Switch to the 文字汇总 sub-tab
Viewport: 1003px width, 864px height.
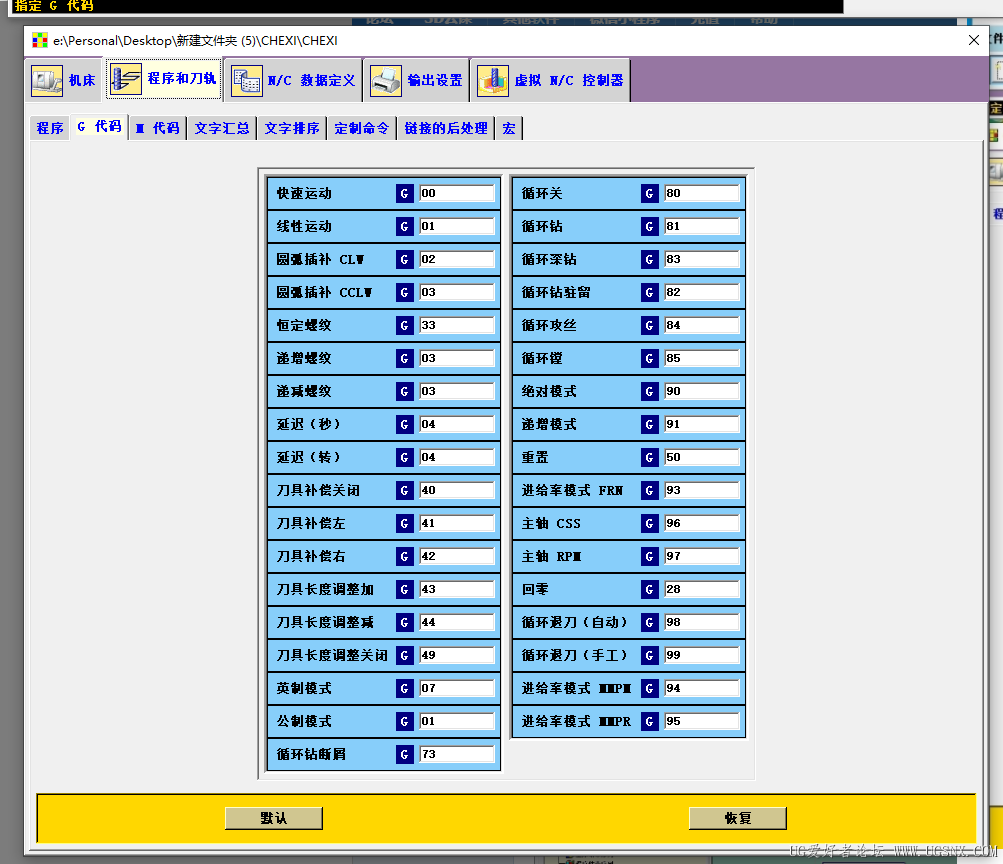tap(221, 128)
